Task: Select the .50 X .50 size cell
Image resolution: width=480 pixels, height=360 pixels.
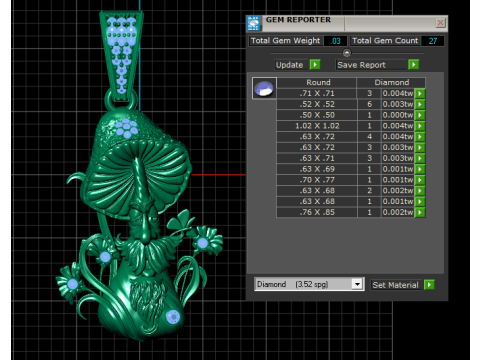Action: tap(317, 115)
